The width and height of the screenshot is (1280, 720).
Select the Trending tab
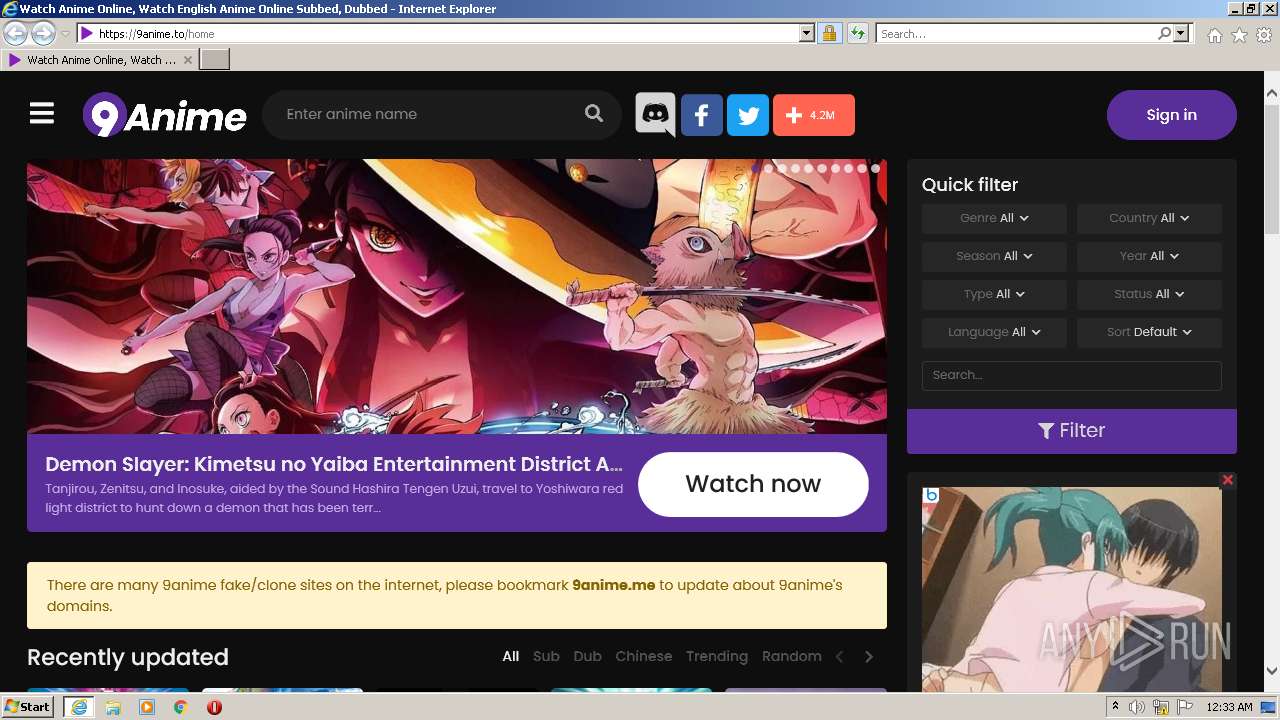pyautogui.click(x=717, y=657)
